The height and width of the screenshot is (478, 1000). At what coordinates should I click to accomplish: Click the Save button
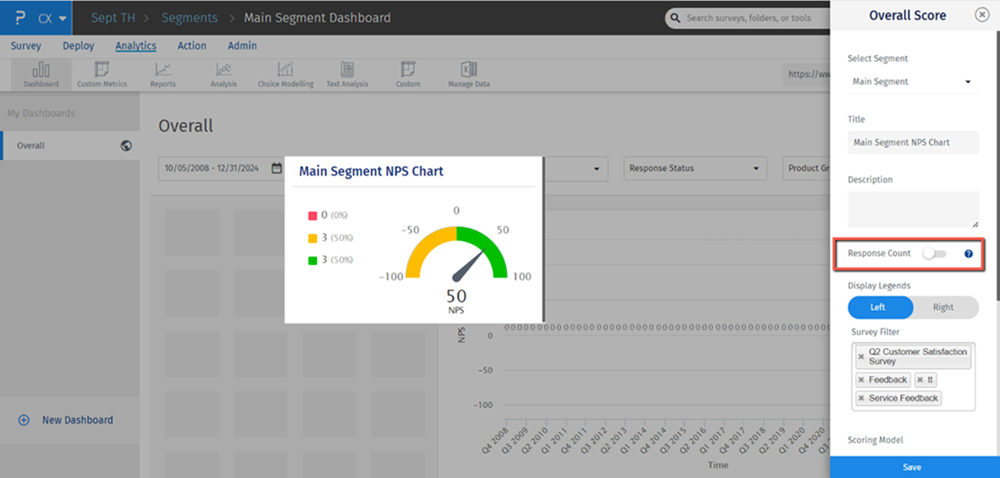(912, 467)
